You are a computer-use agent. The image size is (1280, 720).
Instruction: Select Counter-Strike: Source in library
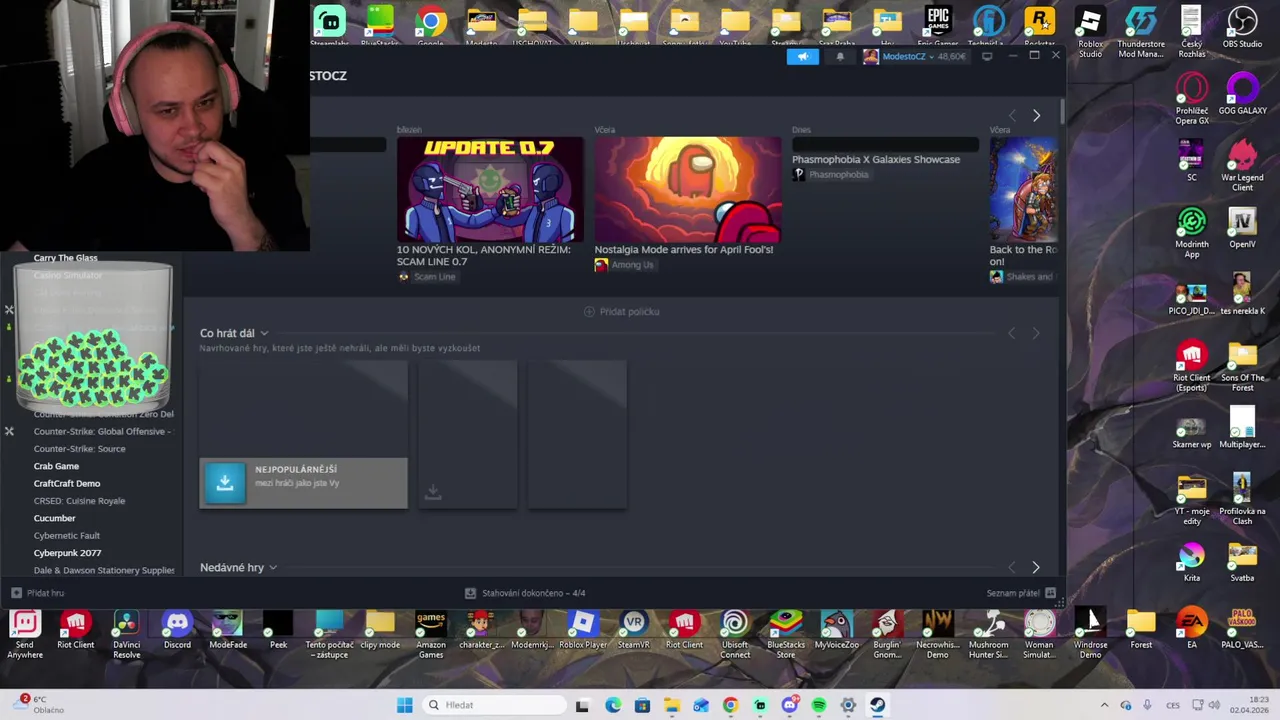[79, 449]
